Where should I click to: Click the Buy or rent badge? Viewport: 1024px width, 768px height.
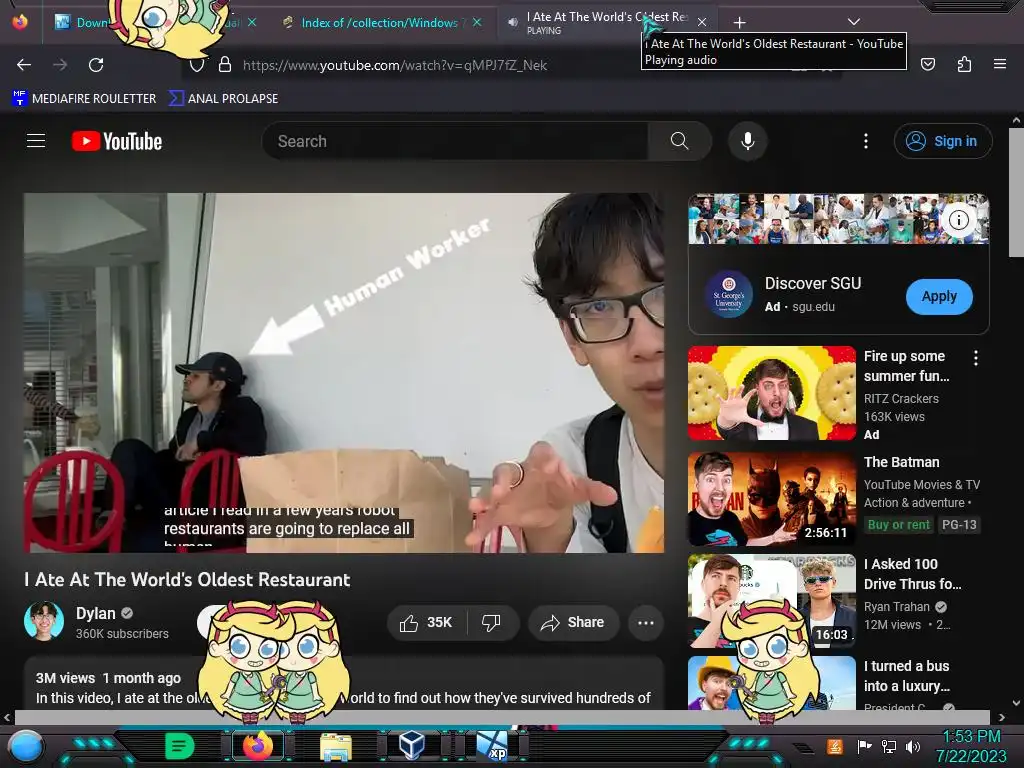click(x=899, y=524)
